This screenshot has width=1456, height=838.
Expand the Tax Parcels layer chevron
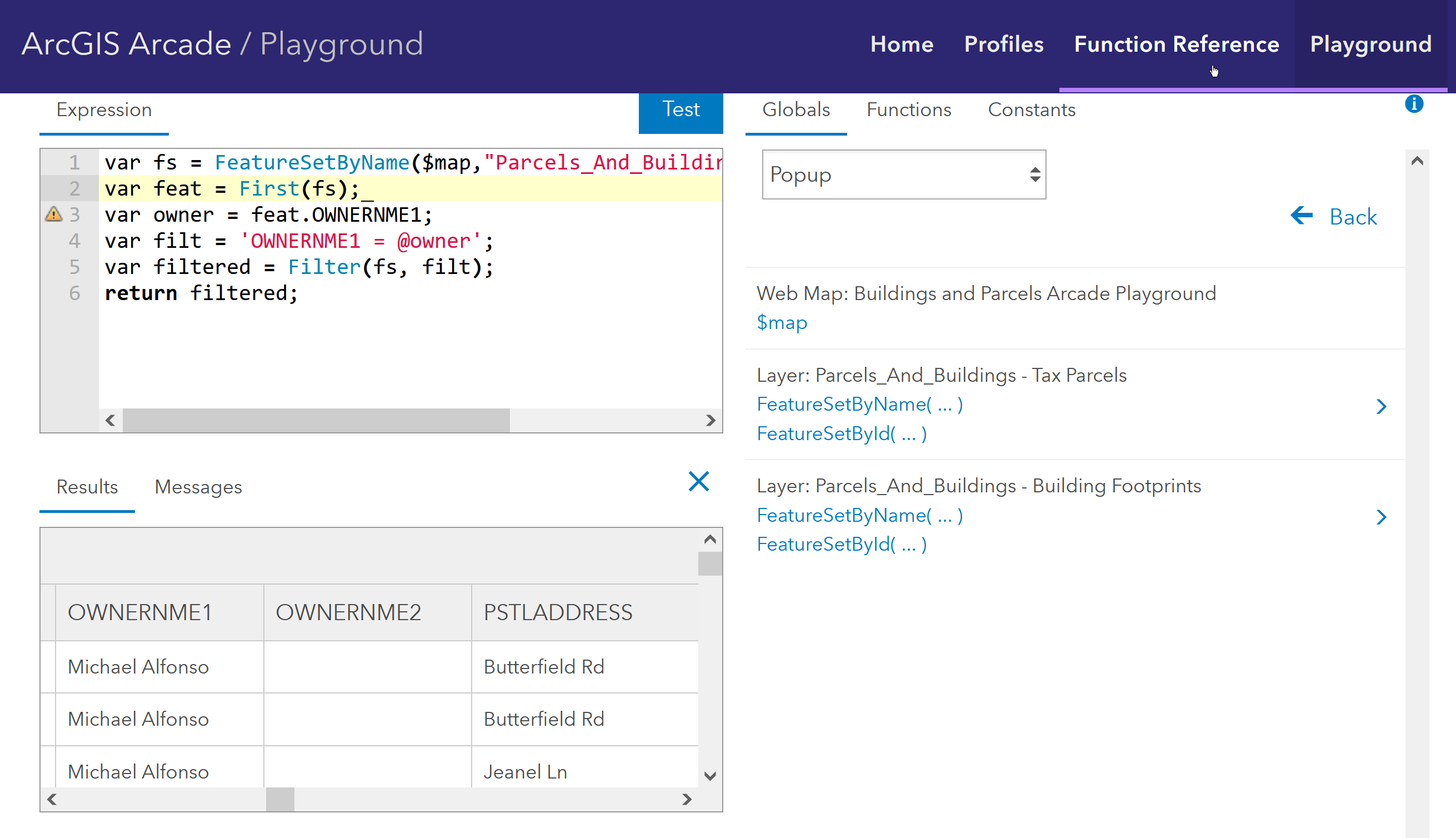[1380, 406]
